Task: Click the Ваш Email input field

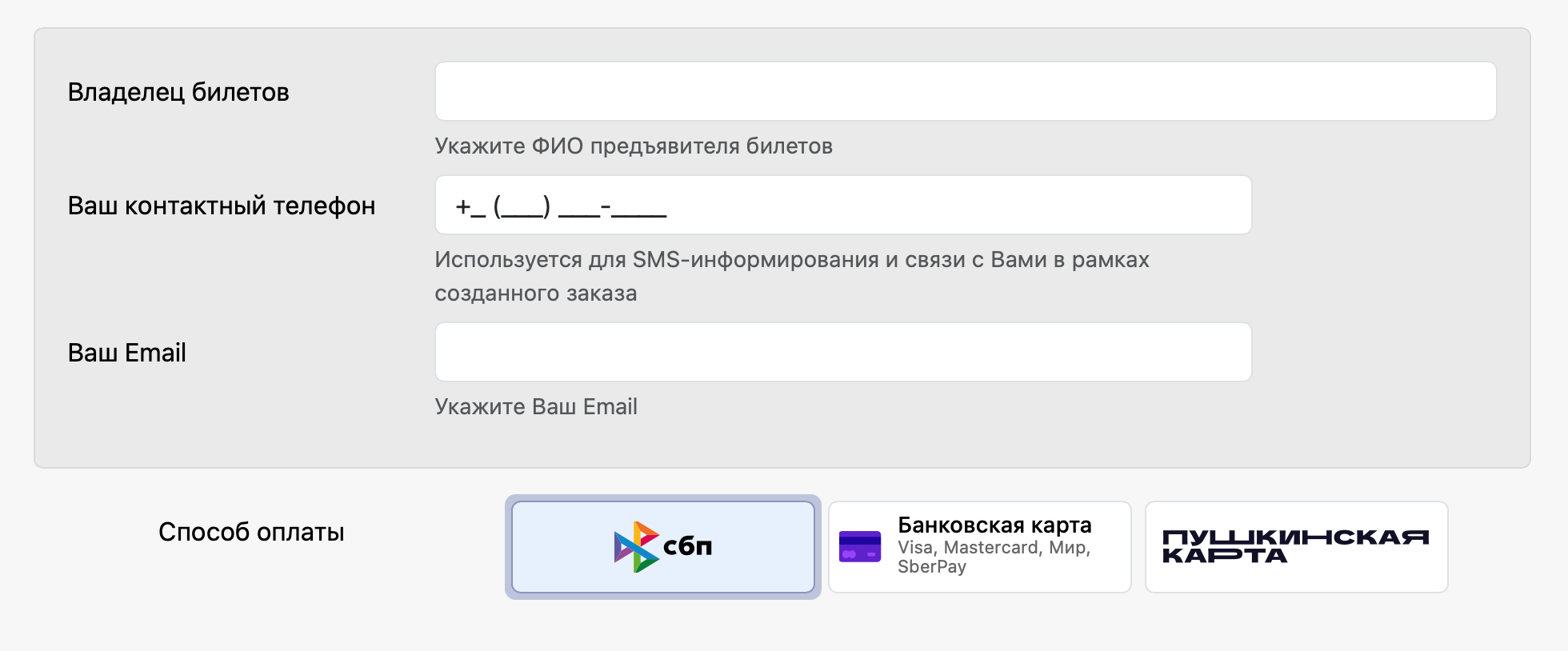Action: click(x=843, y=352)
